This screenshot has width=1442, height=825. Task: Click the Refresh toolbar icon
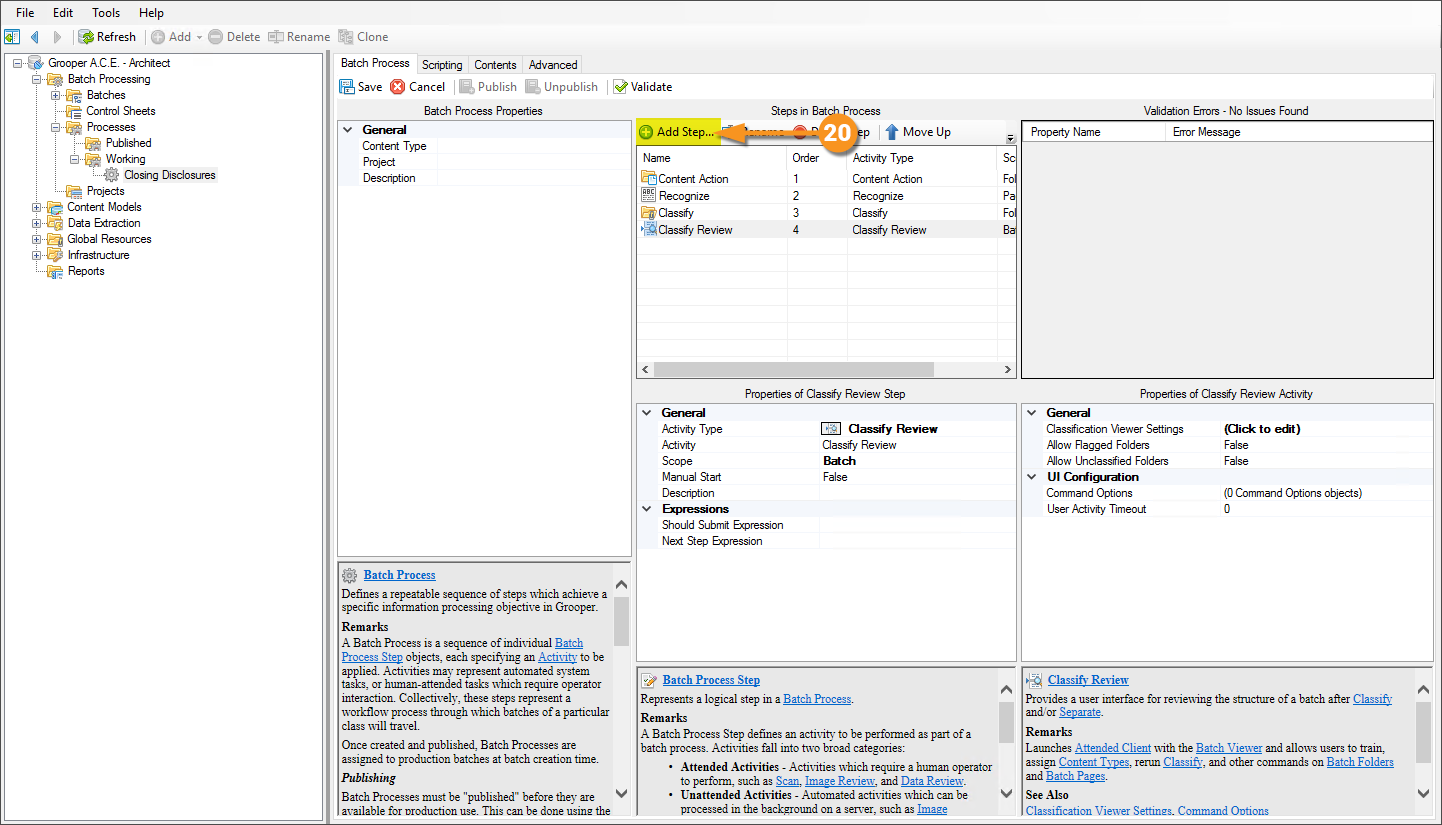[87, 37]
